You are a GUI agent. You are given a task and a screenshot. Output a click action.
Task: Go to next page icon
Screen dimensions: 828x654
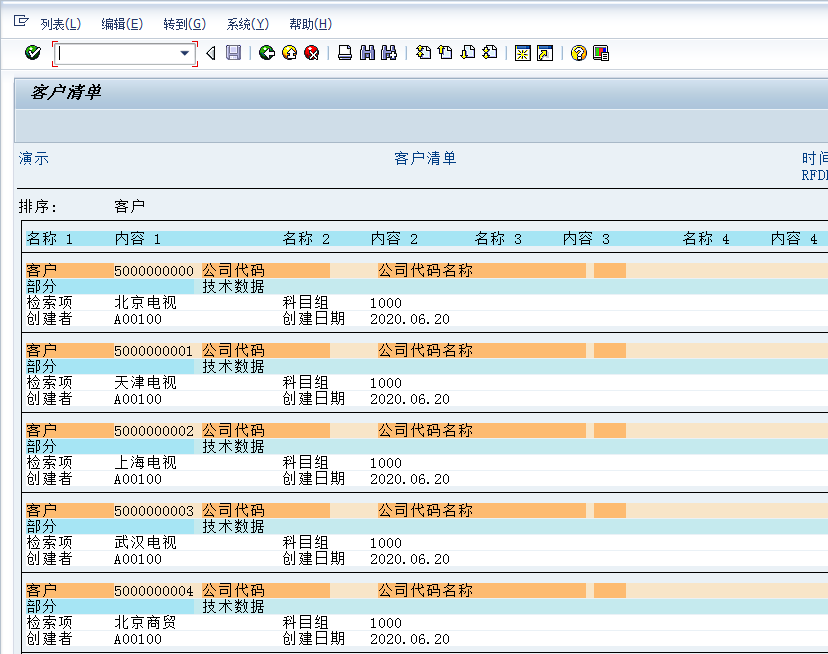(467, 53)
